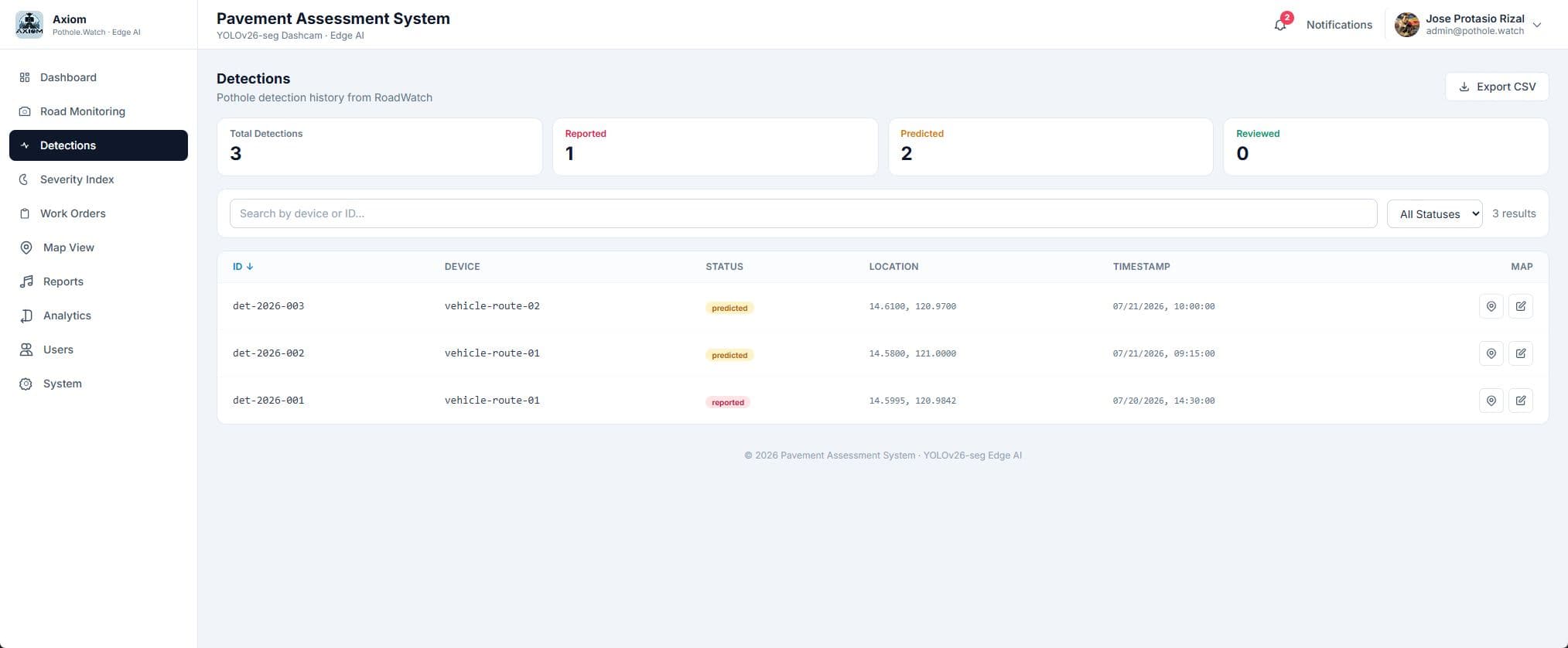Click timestamp 07/21/2026, 09:15:00
Viewport: 1568px width, 648px height.
[1163, 353]
